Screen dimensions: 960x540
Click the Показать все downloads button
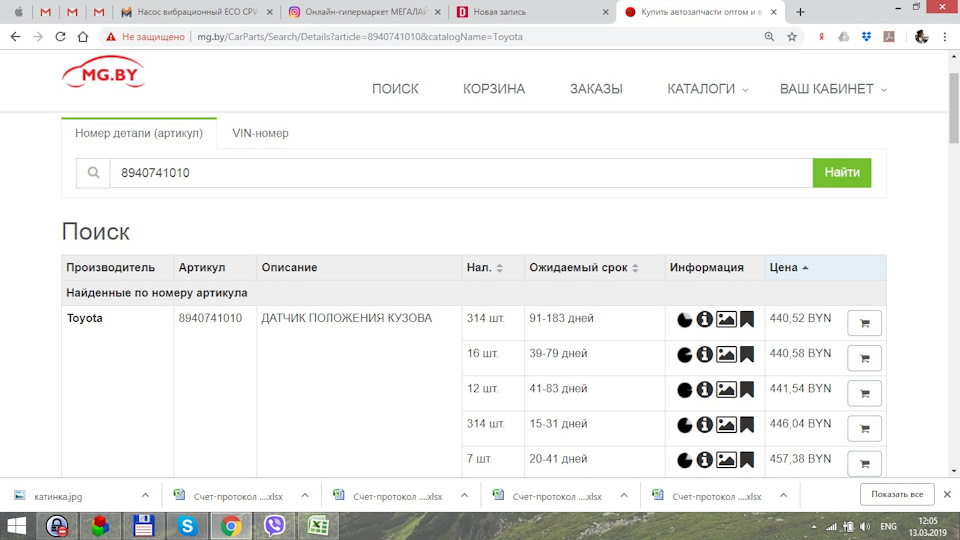pyautogui.click(x=897, y=494)
